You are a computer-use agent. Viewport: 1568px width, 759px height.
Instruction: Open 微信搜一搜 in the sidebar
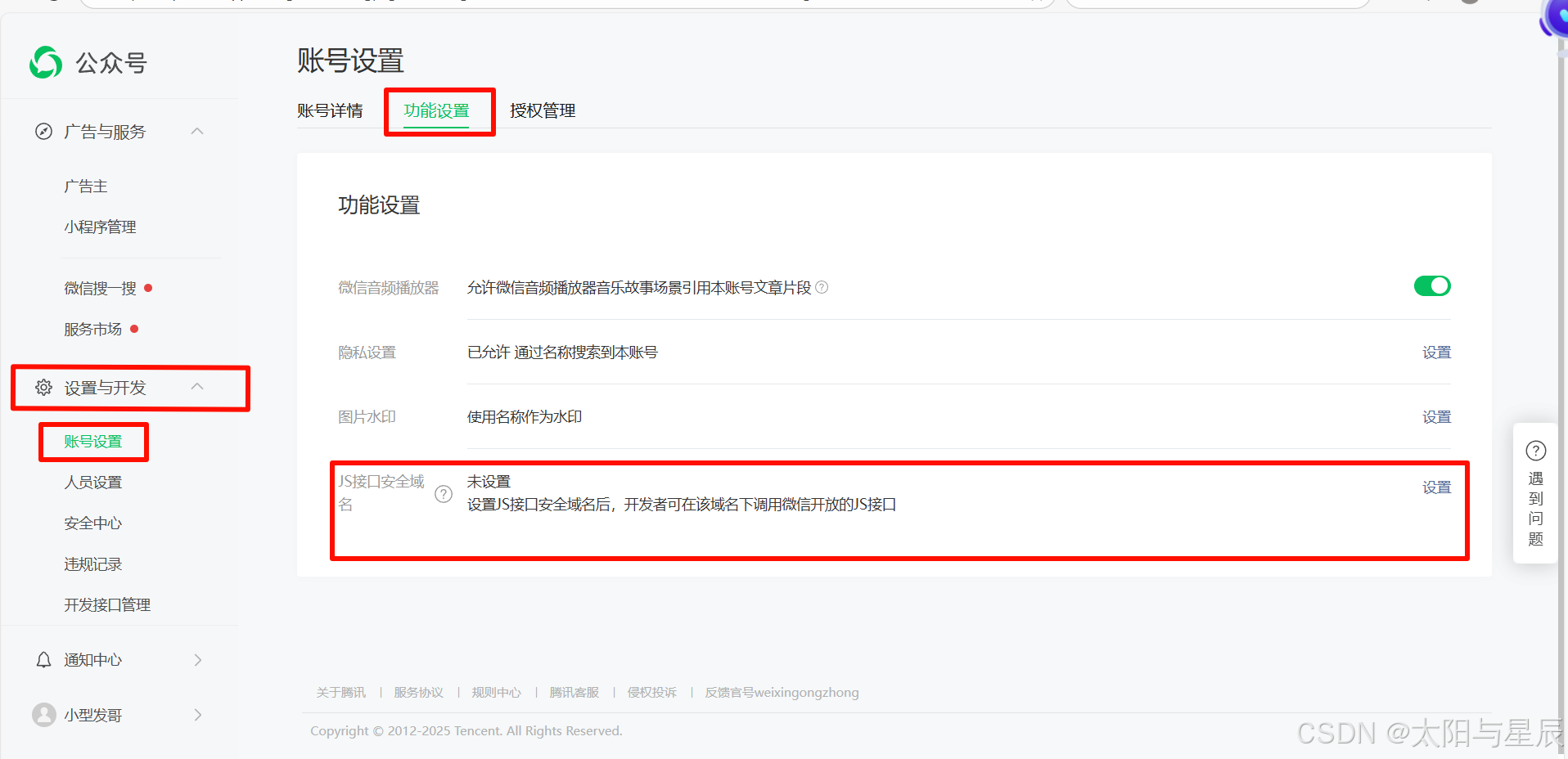point(100,289)
